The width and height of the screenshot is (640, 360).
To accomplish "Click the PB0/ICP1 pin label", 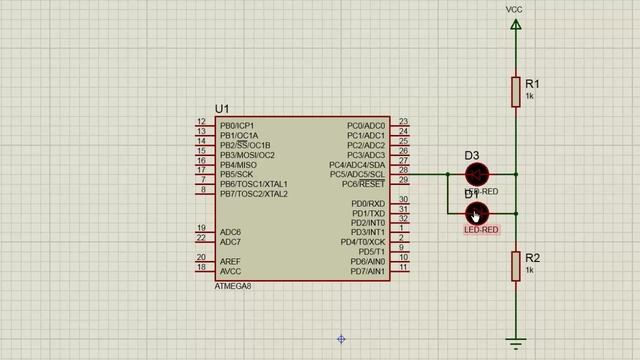I will (237, 126).
